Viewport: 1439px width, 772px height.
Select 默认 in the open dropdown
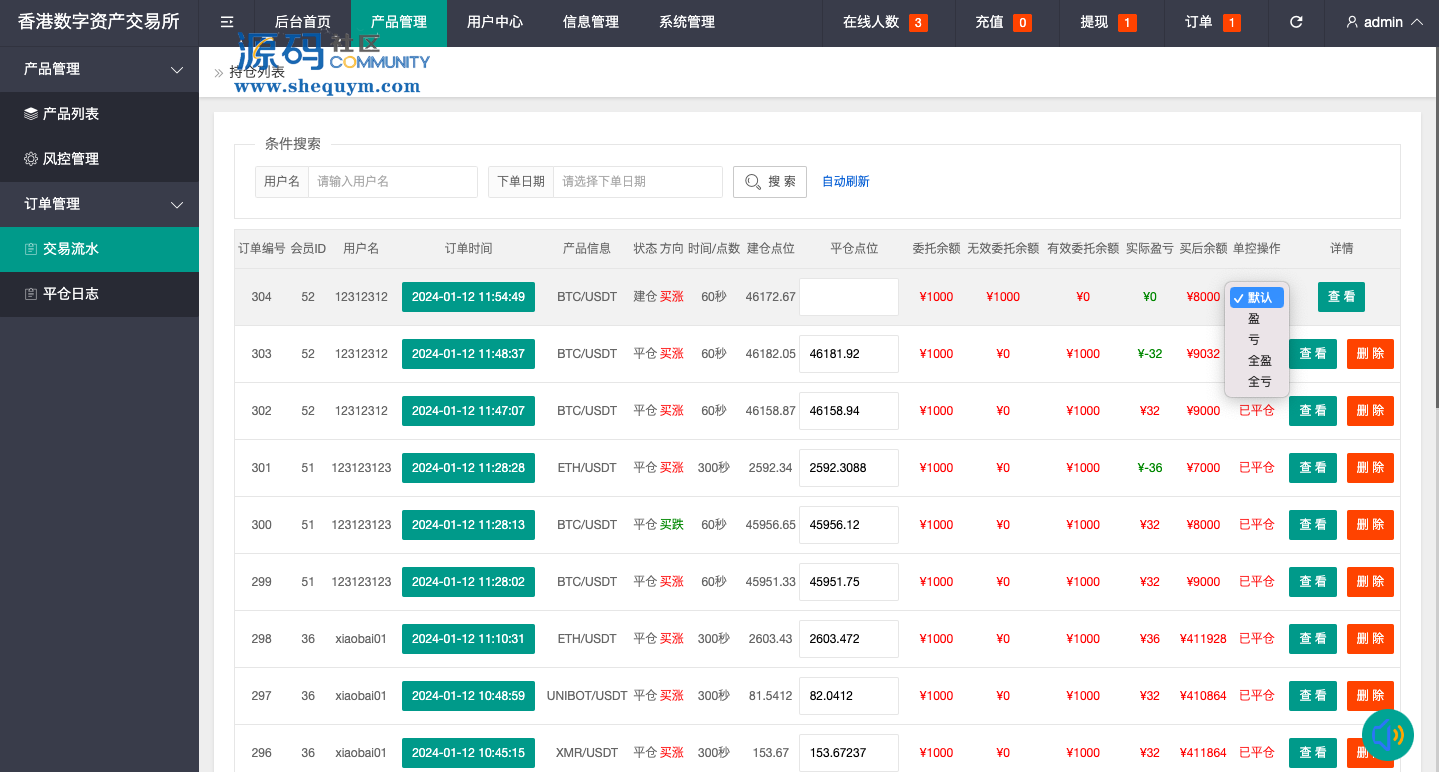1257,298
